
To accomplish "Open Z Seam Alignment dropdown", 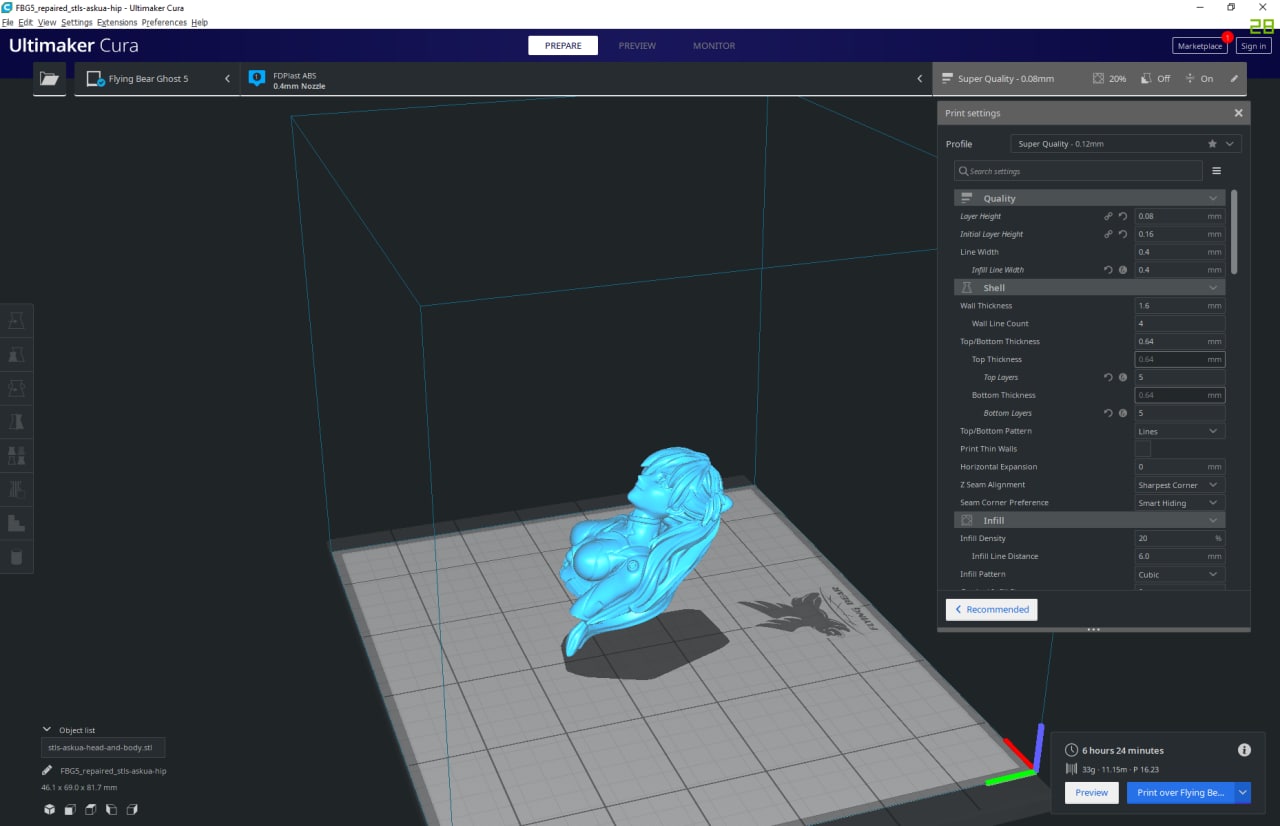I will tap(1180, 485).
